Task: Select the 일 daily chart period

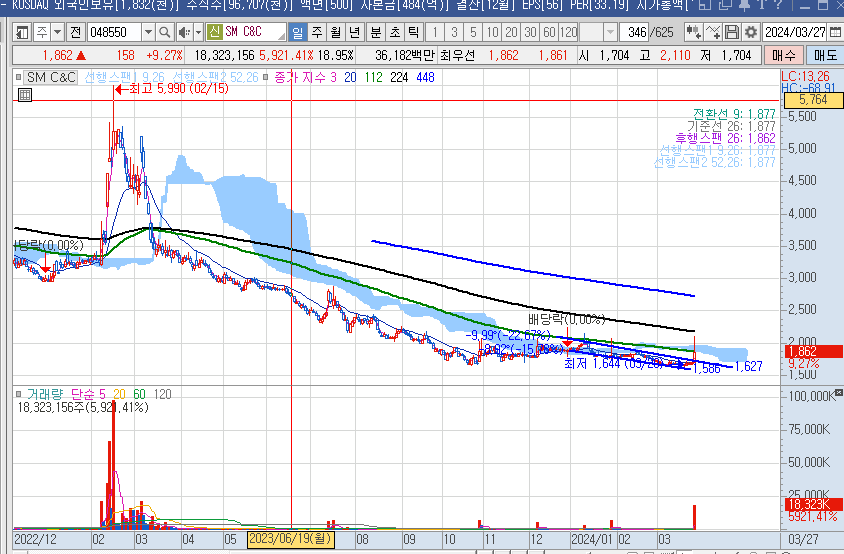Action: 298,32
